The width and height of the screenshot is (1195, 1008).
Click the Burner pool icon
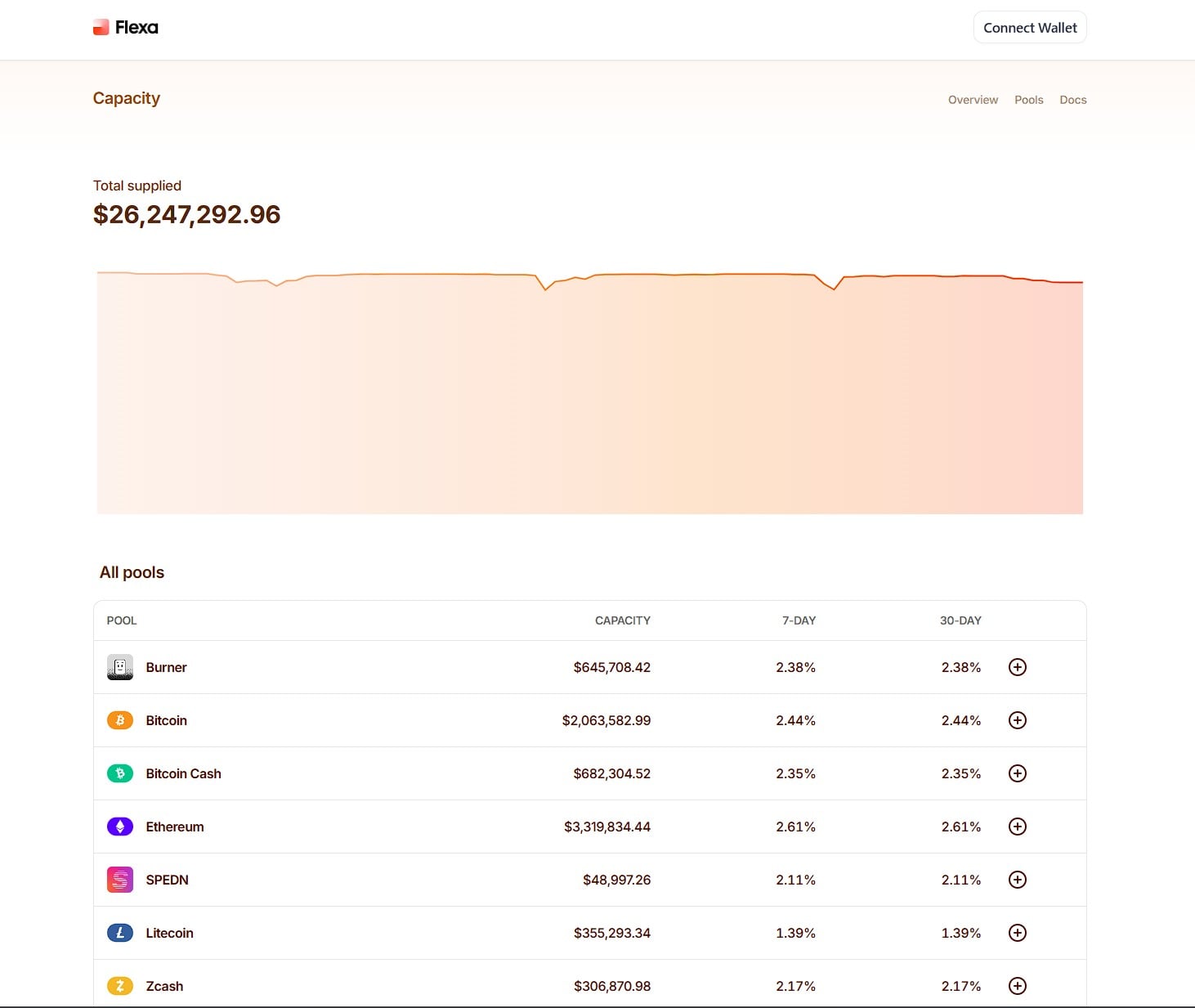(120, 667)
